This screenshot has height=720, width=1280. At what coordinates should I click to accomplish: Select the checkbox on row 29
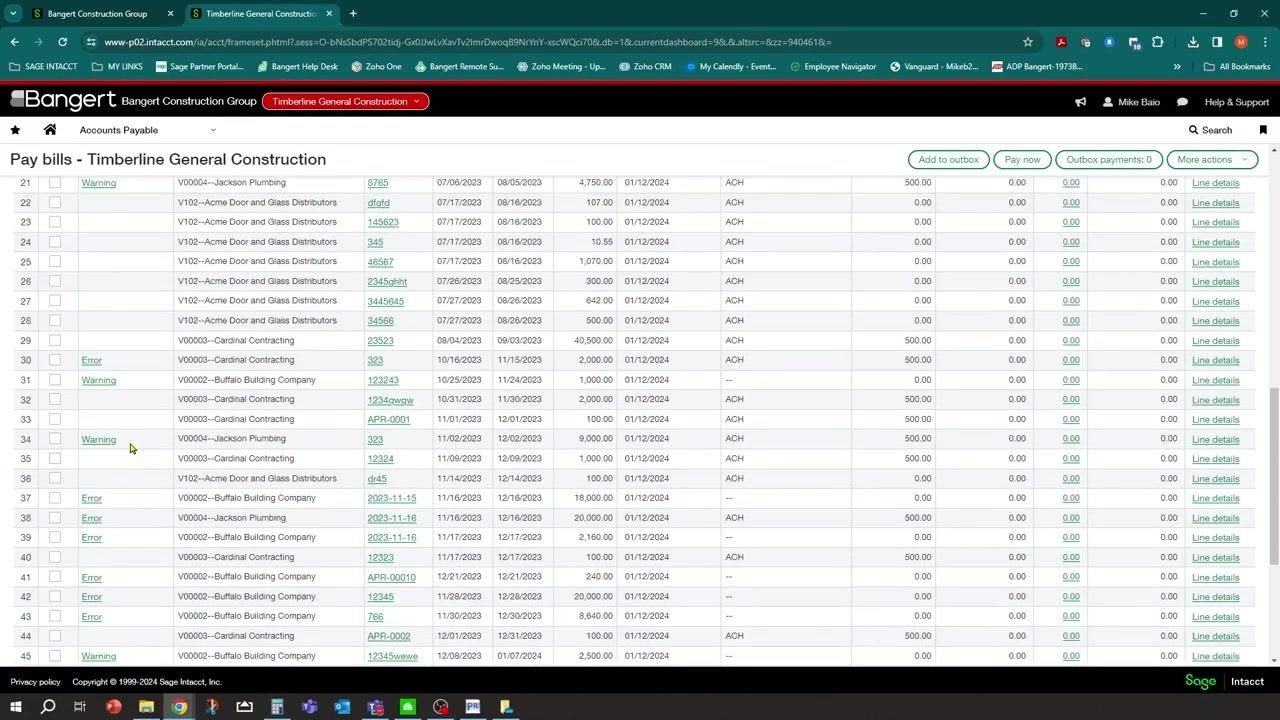click(x=55, y=340)
